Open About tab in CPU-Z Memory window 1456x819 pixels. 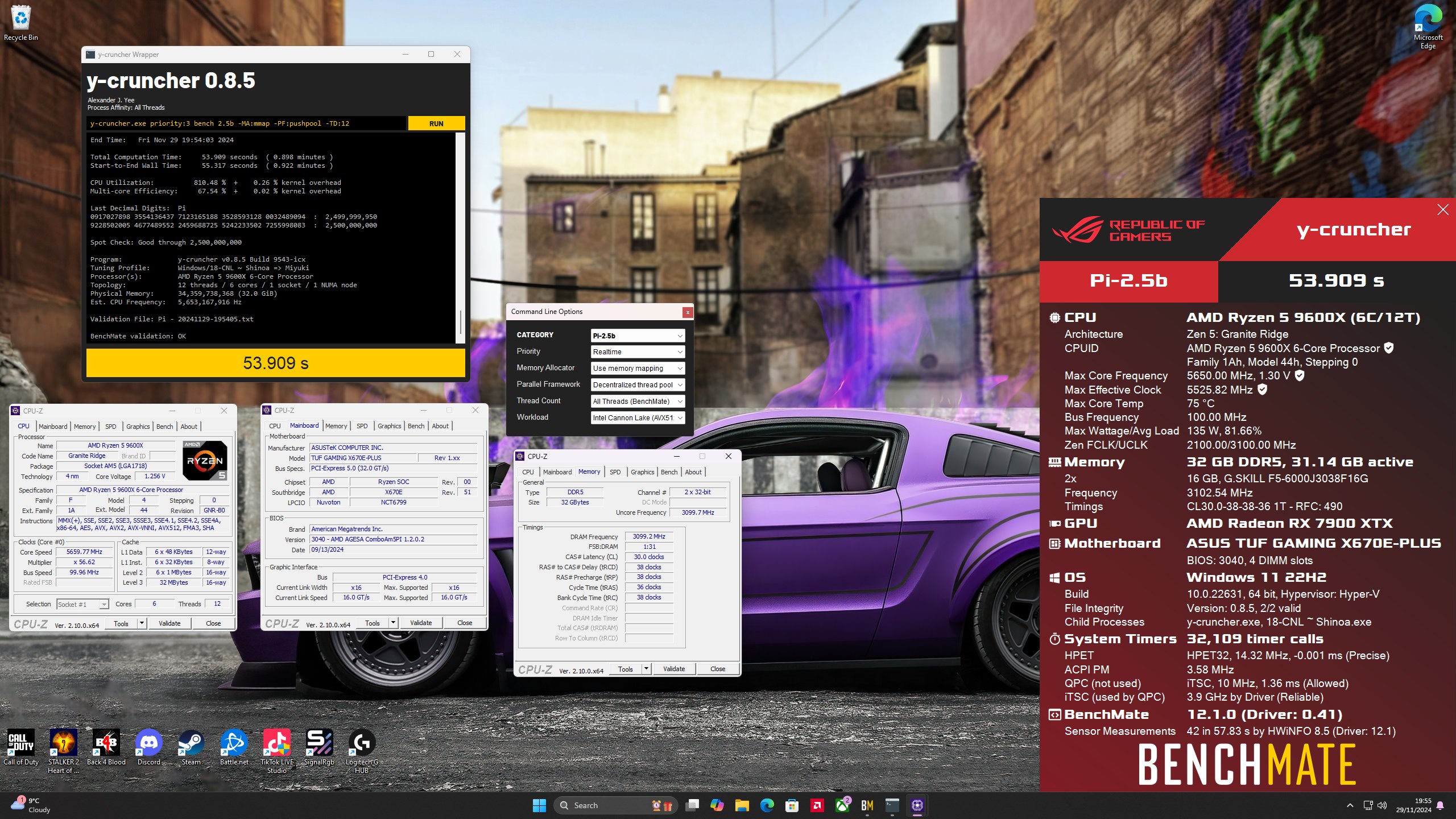point(693,472)
